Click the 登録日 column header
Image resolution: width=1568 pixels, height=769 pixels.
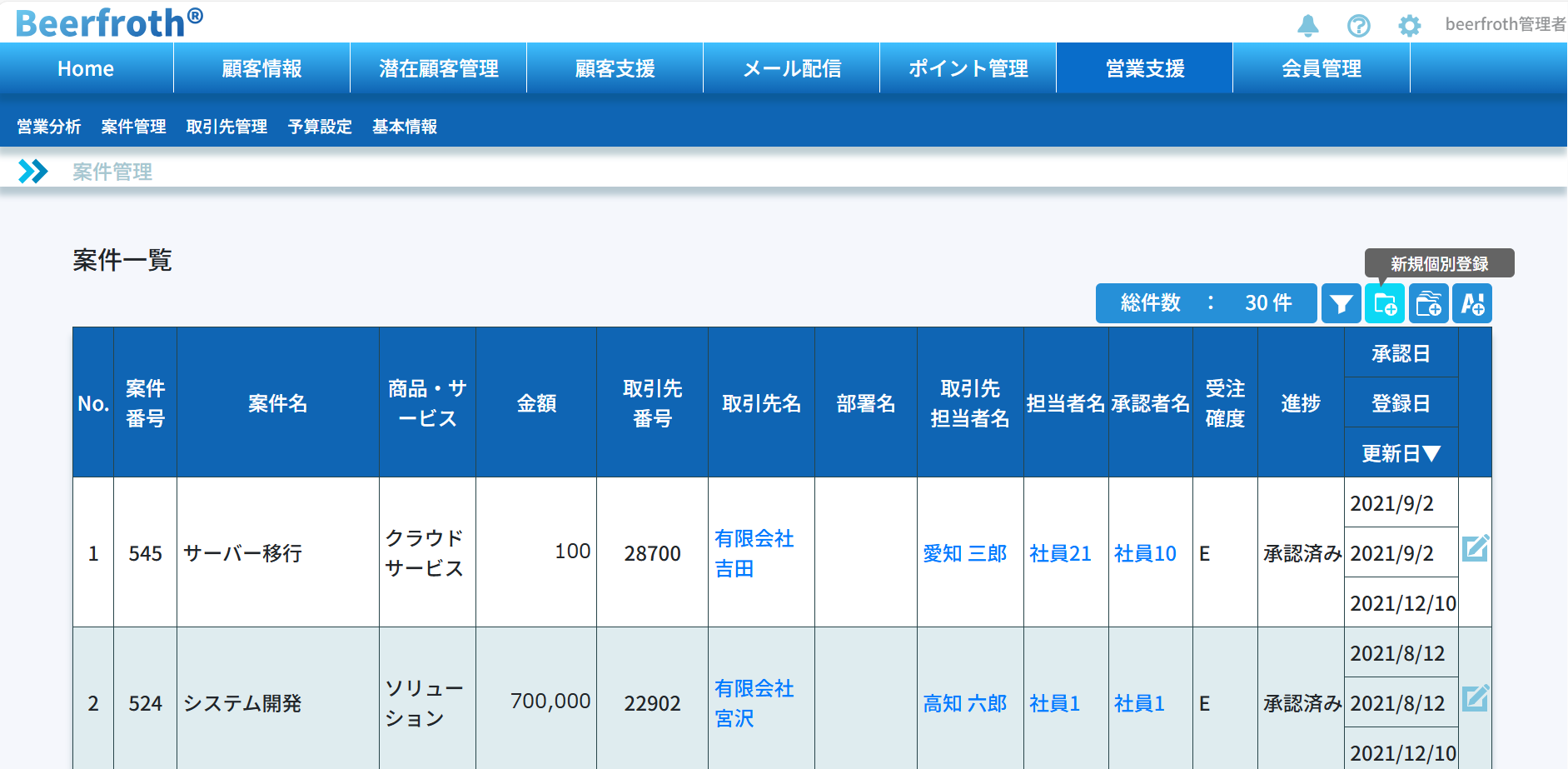click(1401, 403)
